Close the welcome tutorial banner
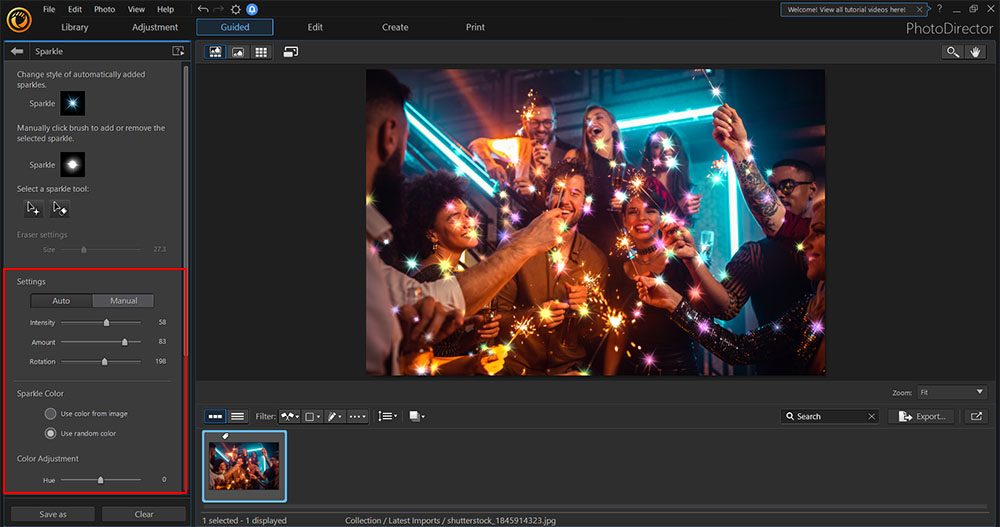 click(x=919, y=10)
